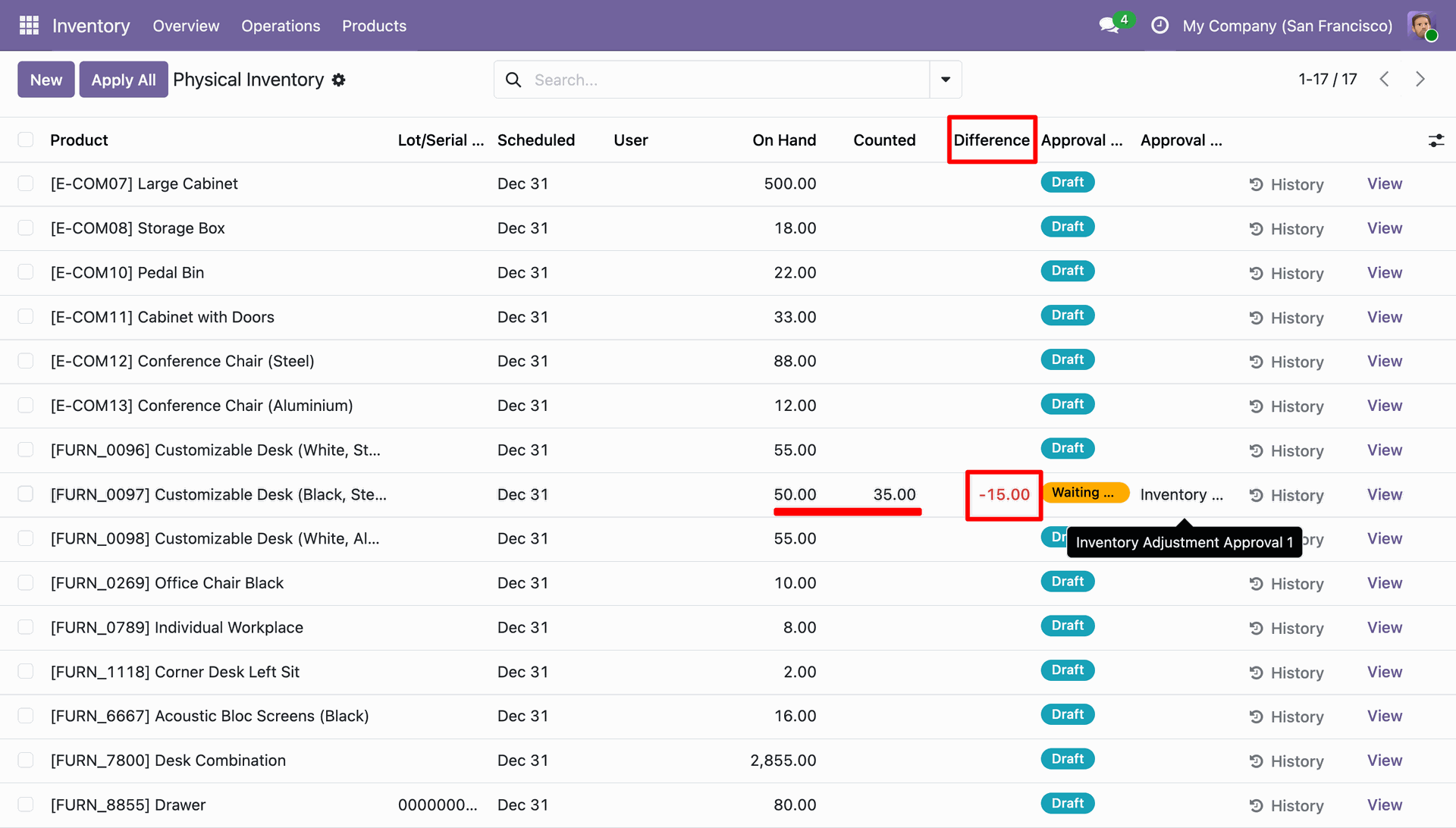Click the -15.00 difference value
1456x828 pixels.
(1004, 494)
